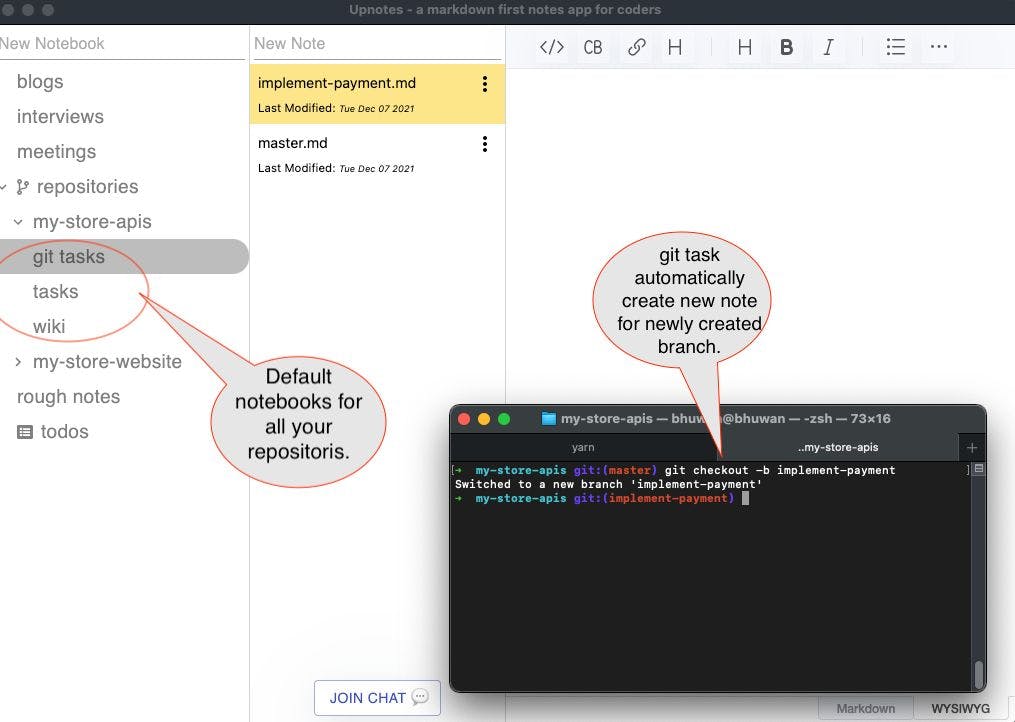This screenshot has width=1015, height=722.
Task: Open the more formatting options icon
Action: 938,47
